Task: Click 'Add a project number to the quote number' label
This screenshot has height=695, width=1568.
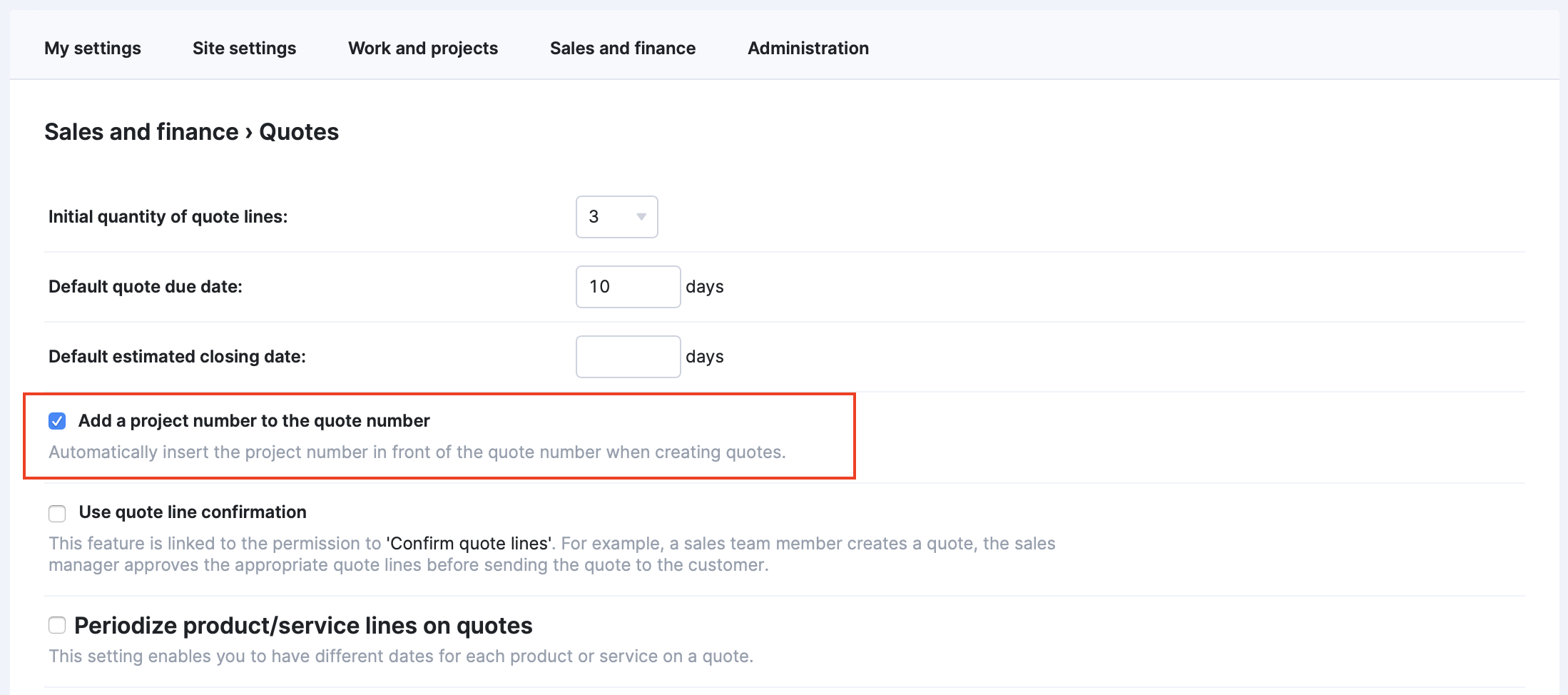Action: click(x=254, y=421)
